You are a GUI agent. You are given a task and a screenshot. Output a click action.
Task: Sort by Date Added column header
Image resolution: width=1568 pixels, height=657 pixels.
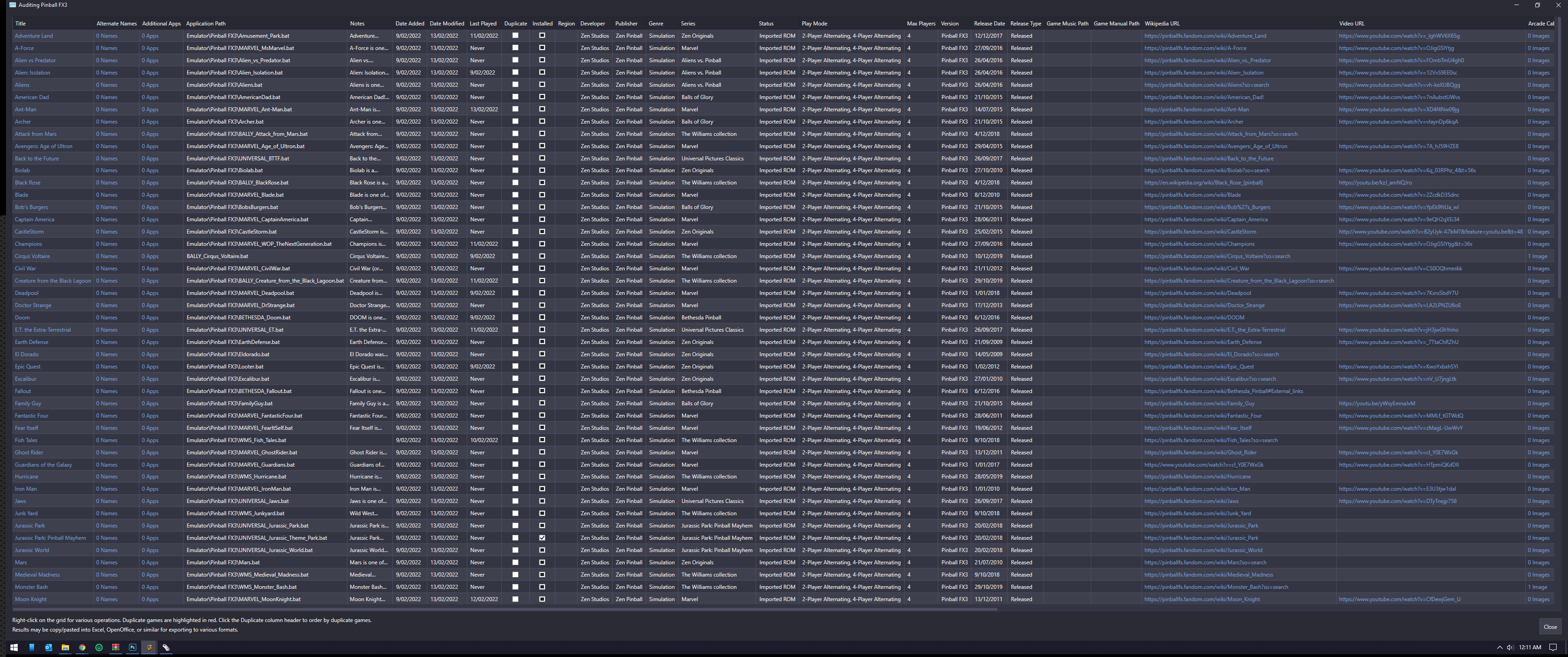[x=410, y=24]
